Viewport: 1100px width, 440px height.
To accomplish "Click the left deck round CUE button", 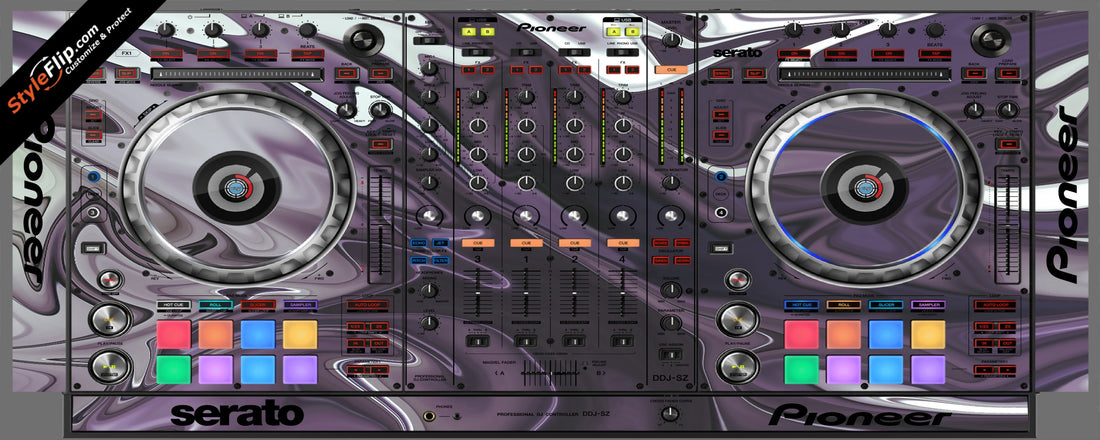I will pyautogui.click(x=109, y=319).
